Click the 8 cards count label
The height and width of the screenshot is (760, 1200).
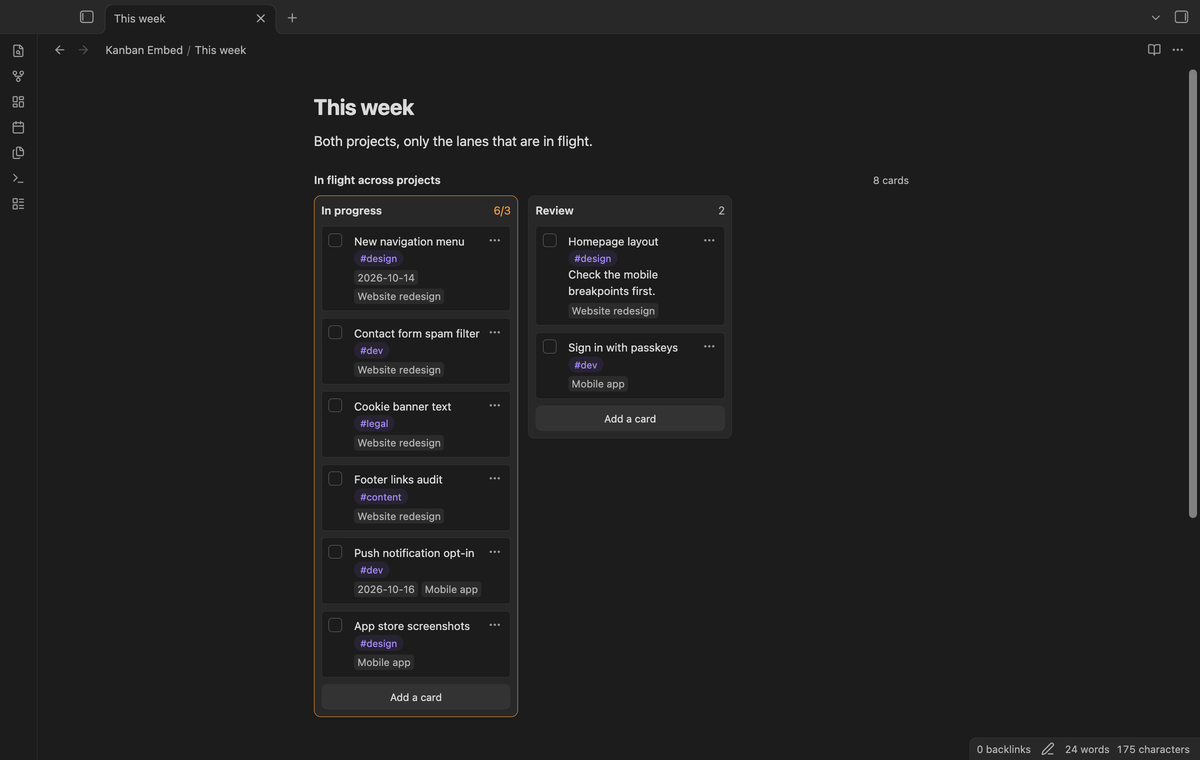point(891,181)
